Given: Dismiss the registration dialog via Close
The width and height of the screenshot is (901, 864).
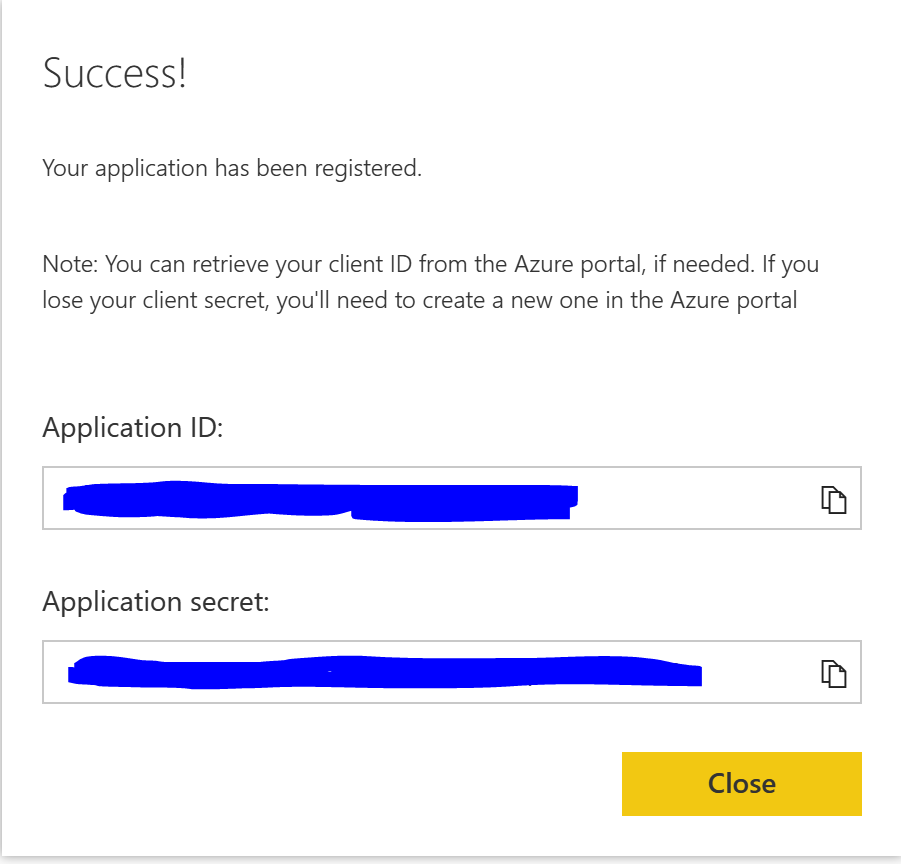Looking at the screenshot, I should 741,784.
